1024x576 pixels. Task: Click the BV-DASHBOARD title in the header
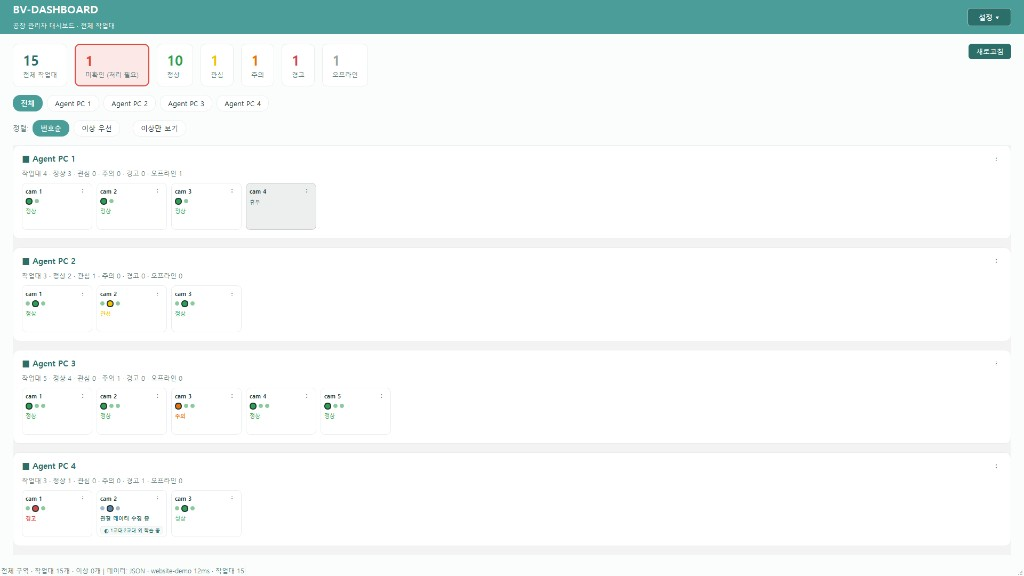point(56,10)
